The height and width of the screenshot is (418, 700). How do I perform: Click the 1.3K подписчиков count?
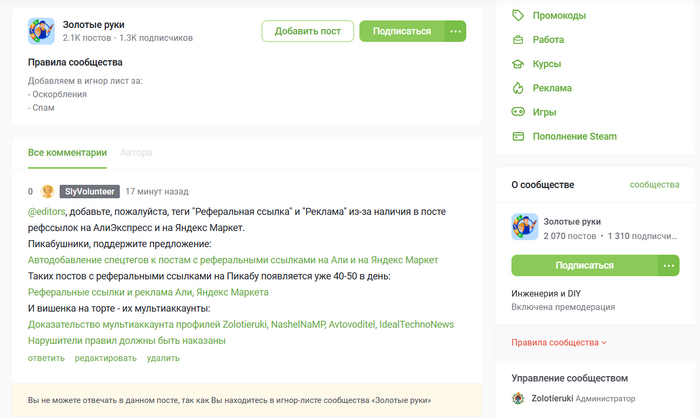click(x=156, y=38)
